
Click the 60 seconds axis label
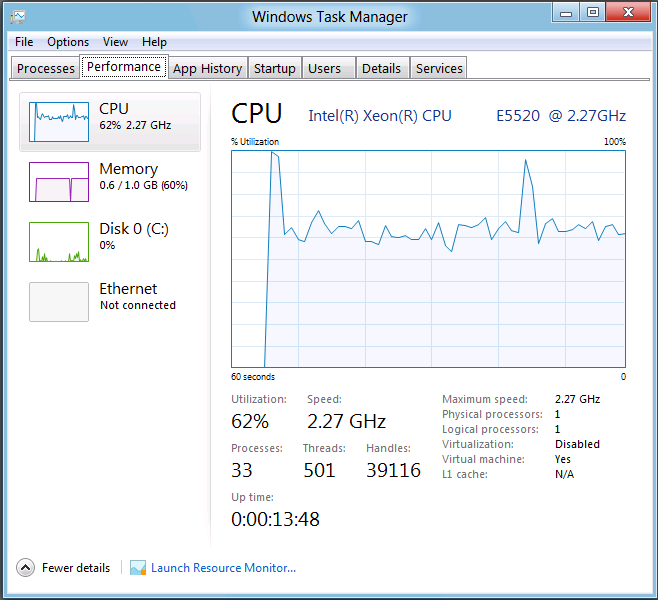pyautogui.click(x=253, y=377)
